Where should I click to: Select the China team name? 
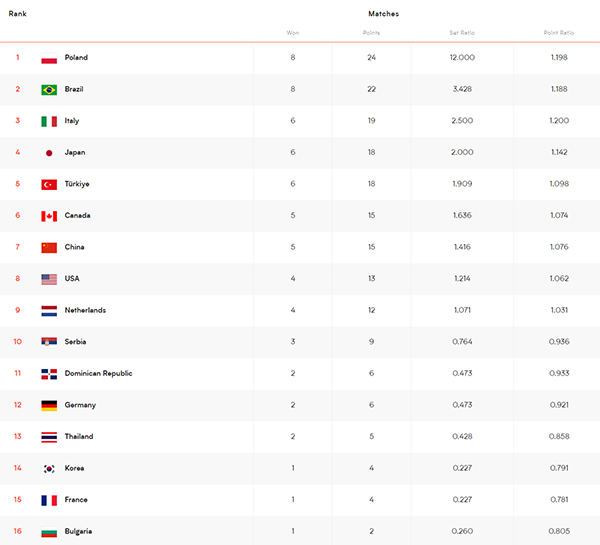point(74,247)
